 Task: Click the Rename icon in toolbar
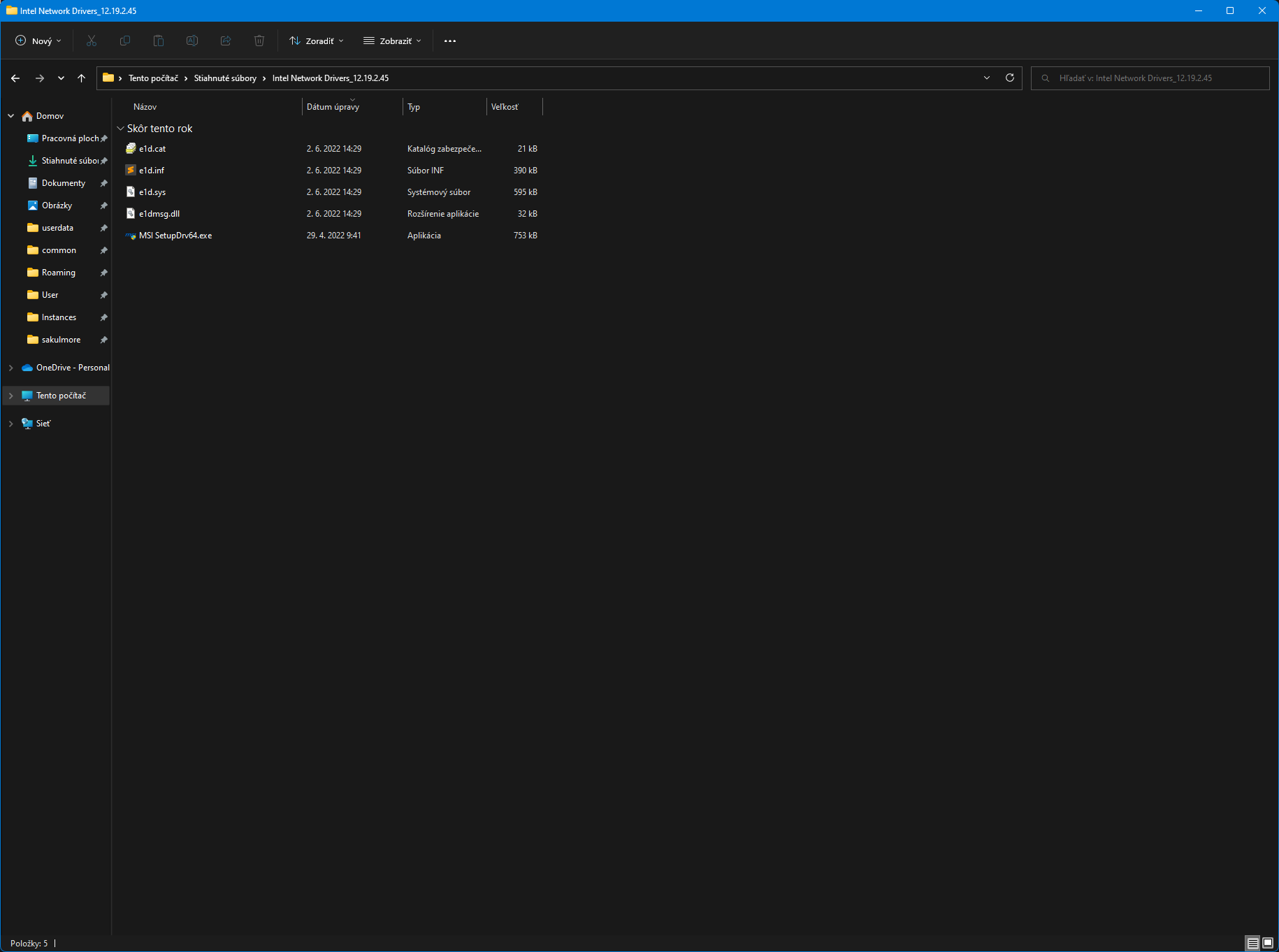192,41
